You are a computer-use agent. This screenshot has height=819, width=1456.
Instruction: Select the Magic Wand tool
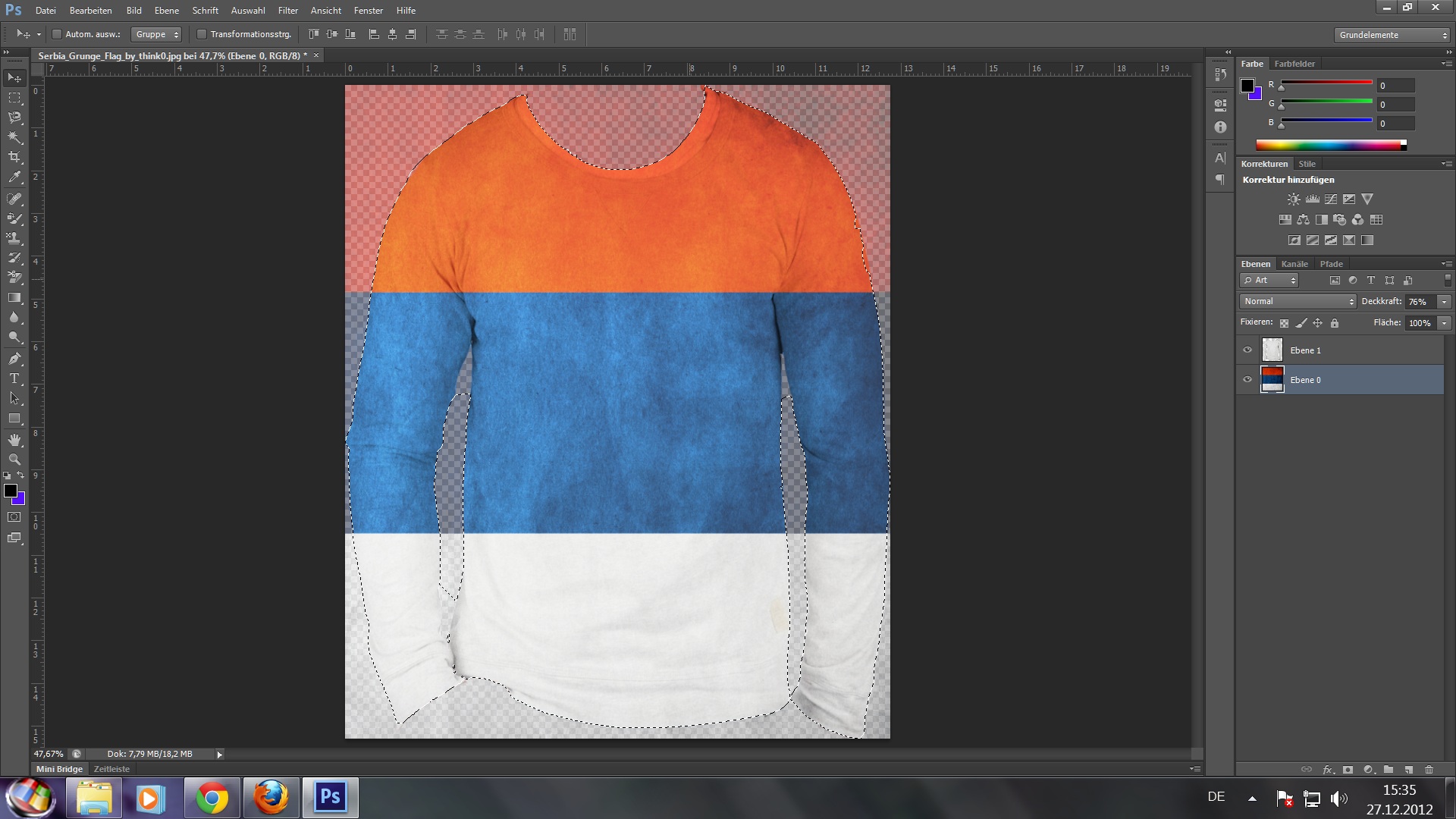point(14,137)
